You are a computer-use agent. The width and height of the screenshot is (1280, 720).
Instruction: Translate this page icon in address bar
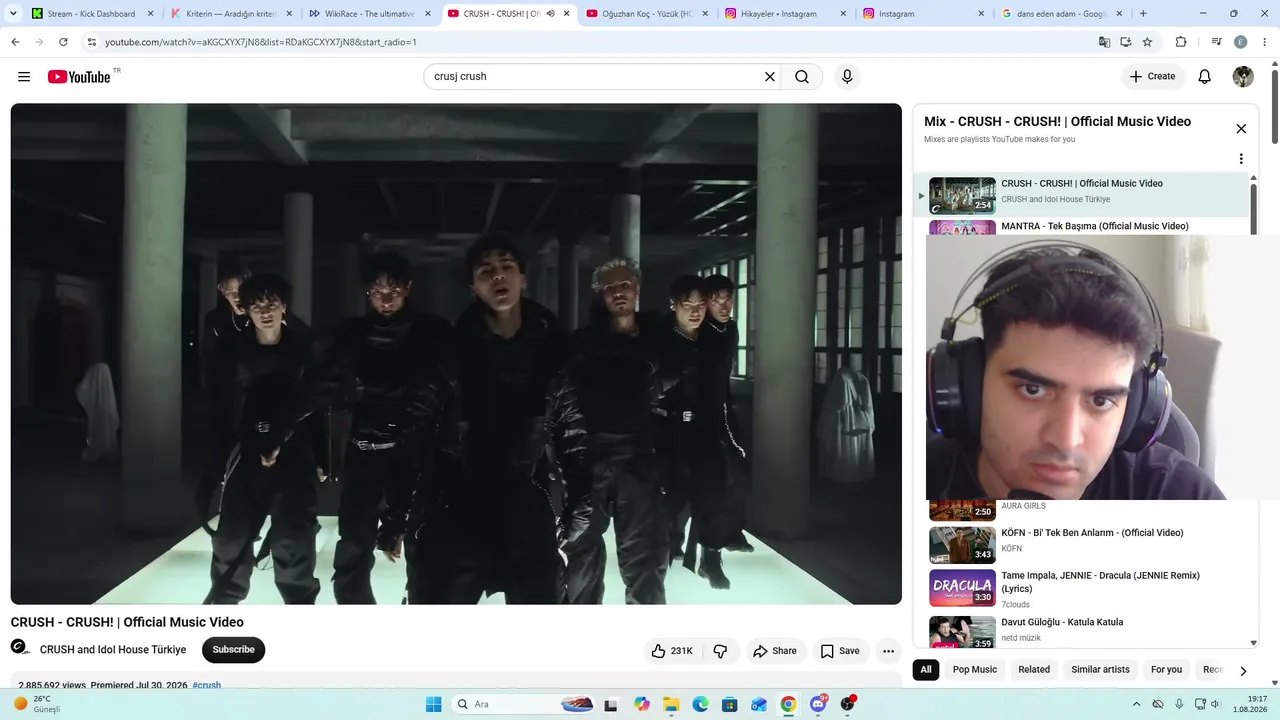point(1104,42)
